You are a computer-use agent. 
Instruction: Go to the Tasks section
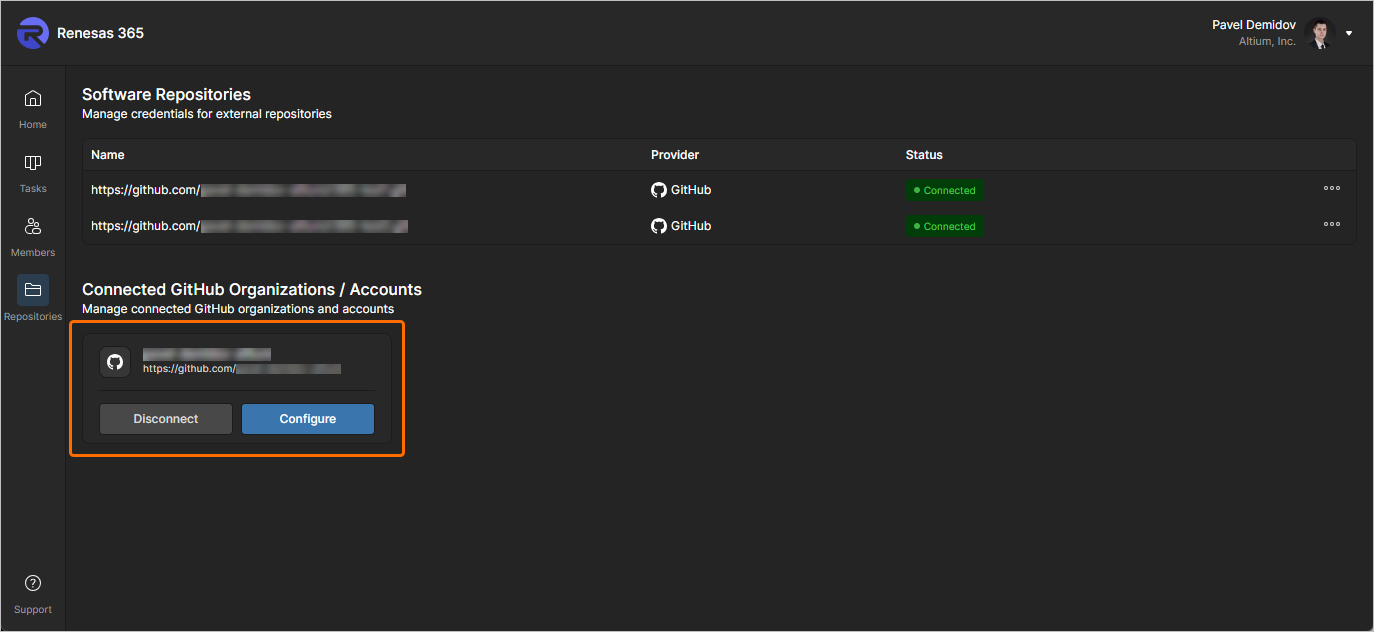(33, 163)
